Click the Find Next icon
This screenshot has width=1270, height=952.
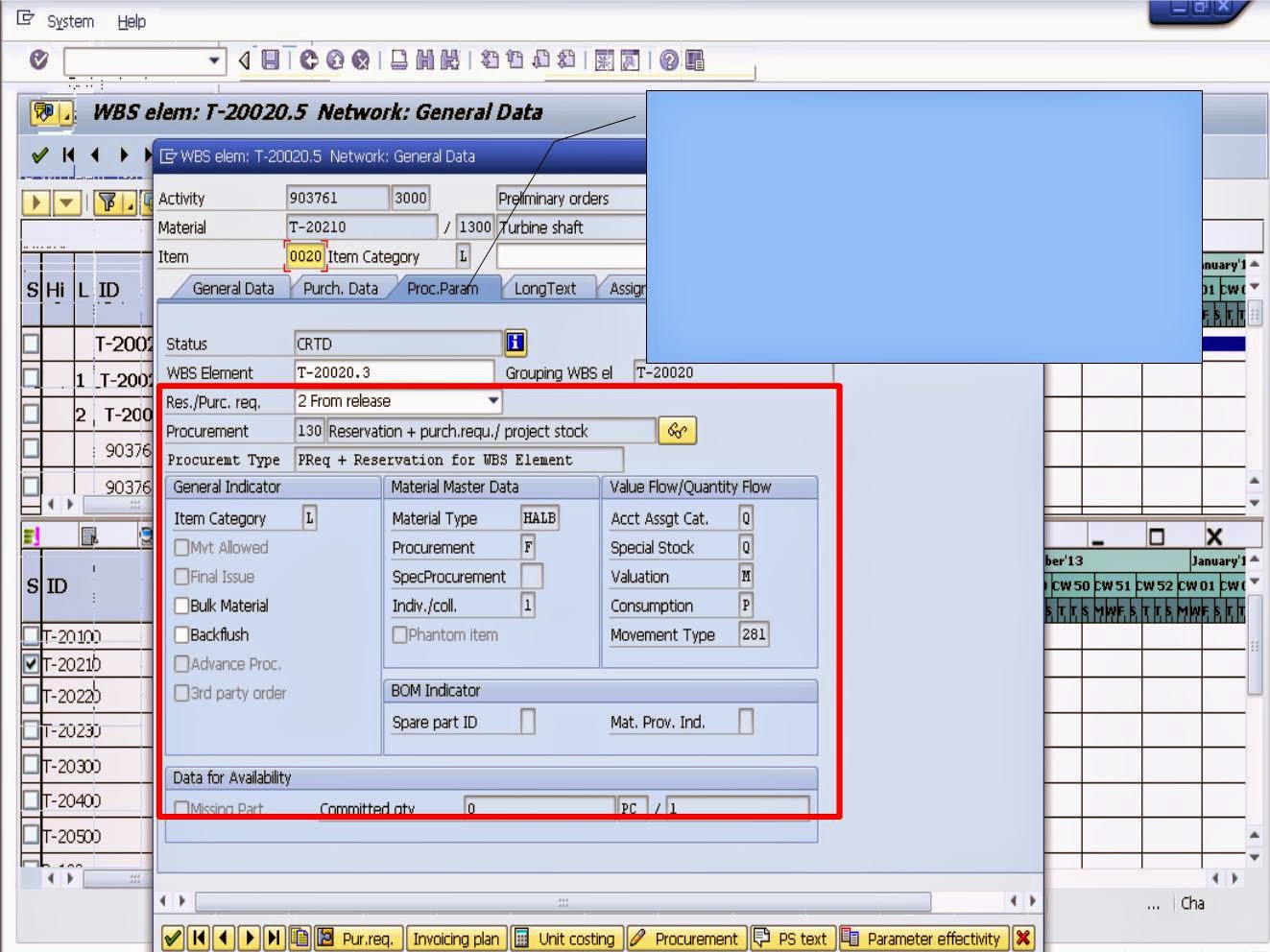click(447, 60)
